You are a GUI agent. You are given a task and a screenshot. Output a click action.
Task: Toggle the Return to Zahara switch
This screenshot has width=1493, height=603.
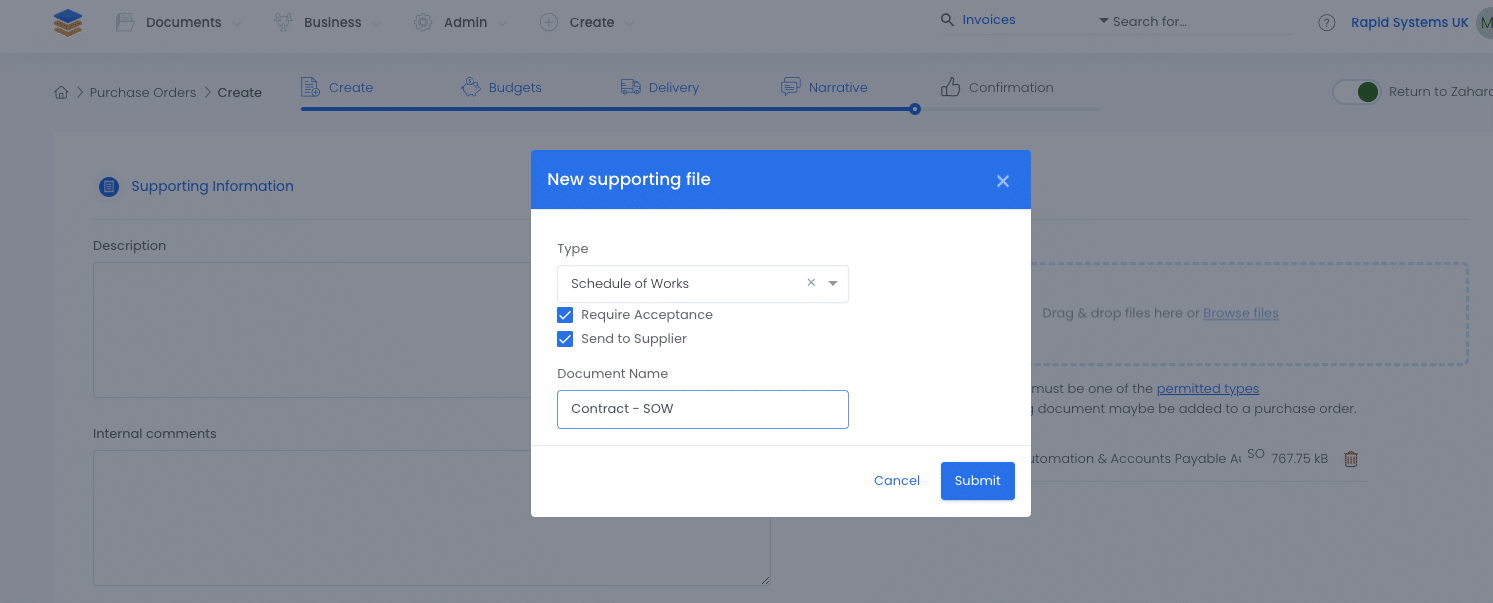1357,92
